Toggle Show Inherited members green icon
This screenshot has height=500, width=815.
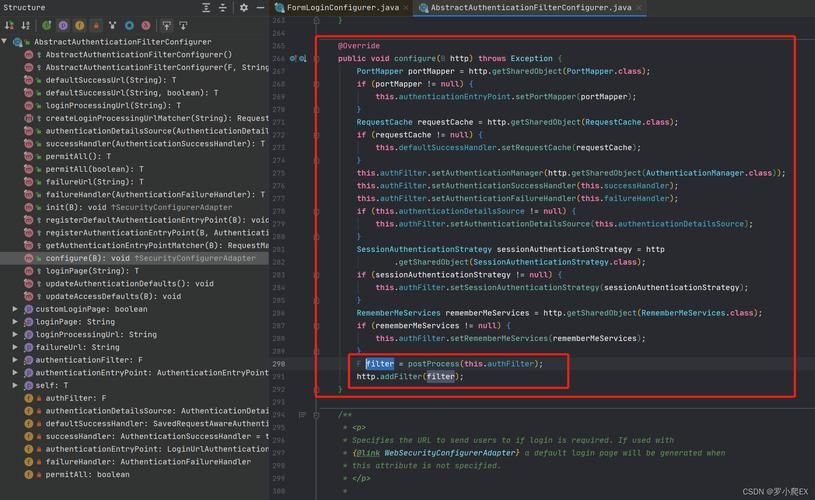(47, 25)
